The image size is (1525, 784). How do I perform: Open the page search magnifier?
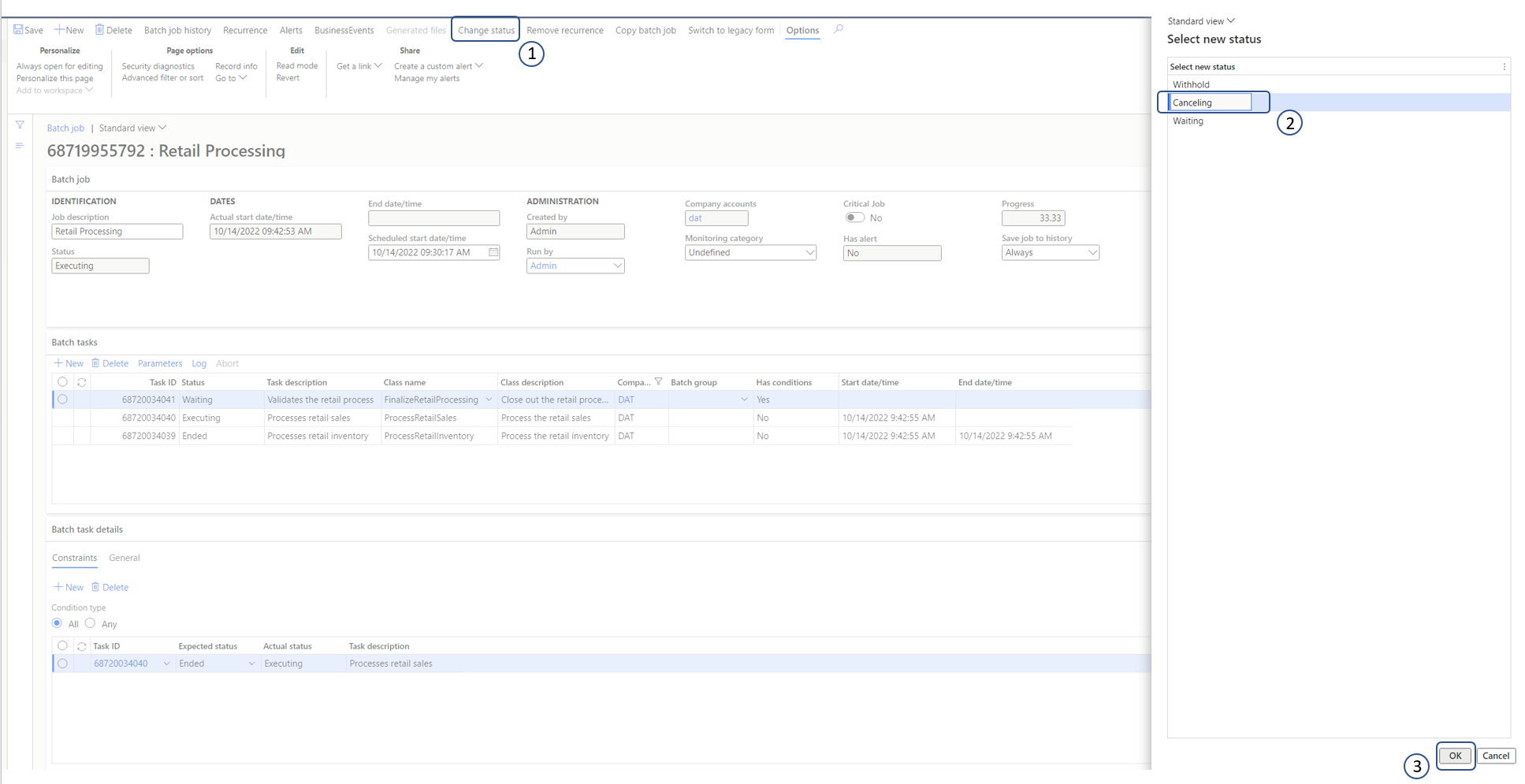coord(839,29)
